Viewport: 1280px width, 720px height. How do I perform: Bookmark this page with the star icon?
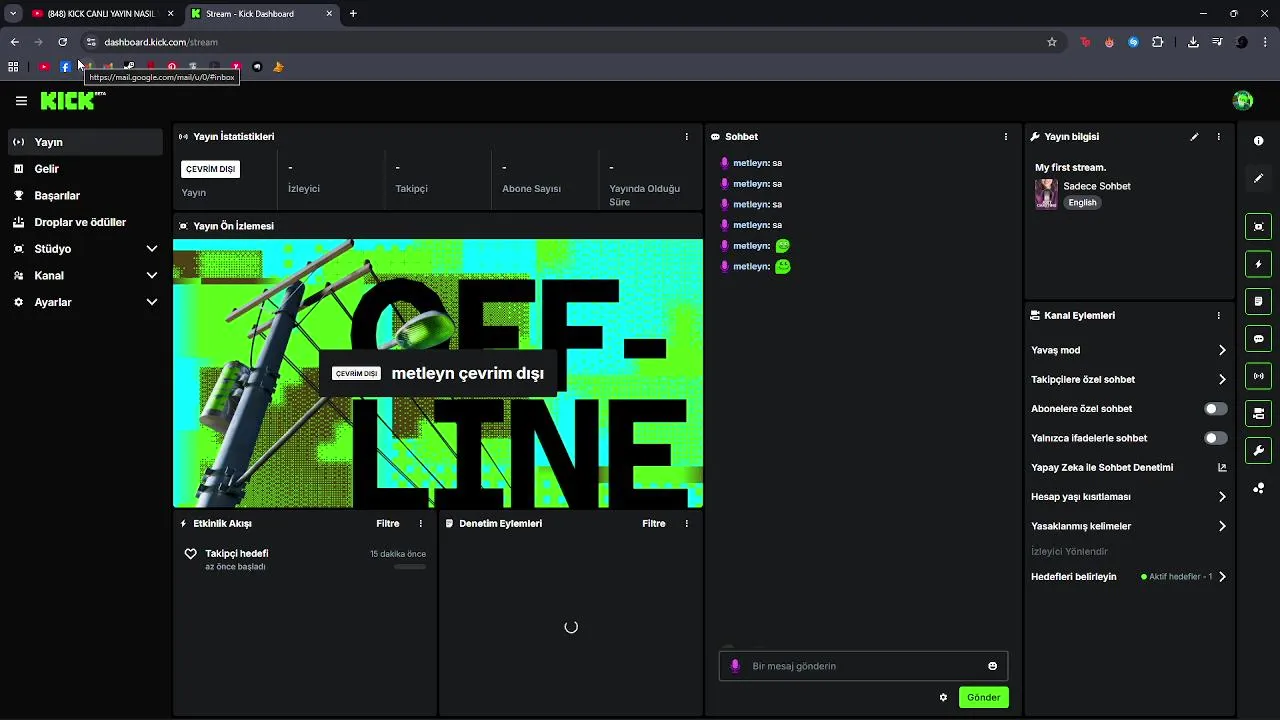pyautogui.click(x=1052, y=42)
